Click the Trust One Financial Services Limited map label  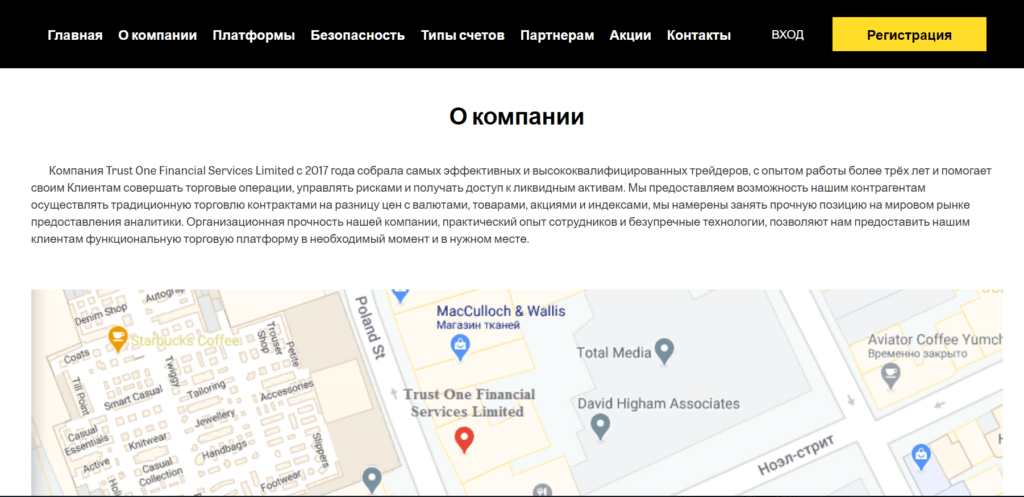tap(469, 403)
